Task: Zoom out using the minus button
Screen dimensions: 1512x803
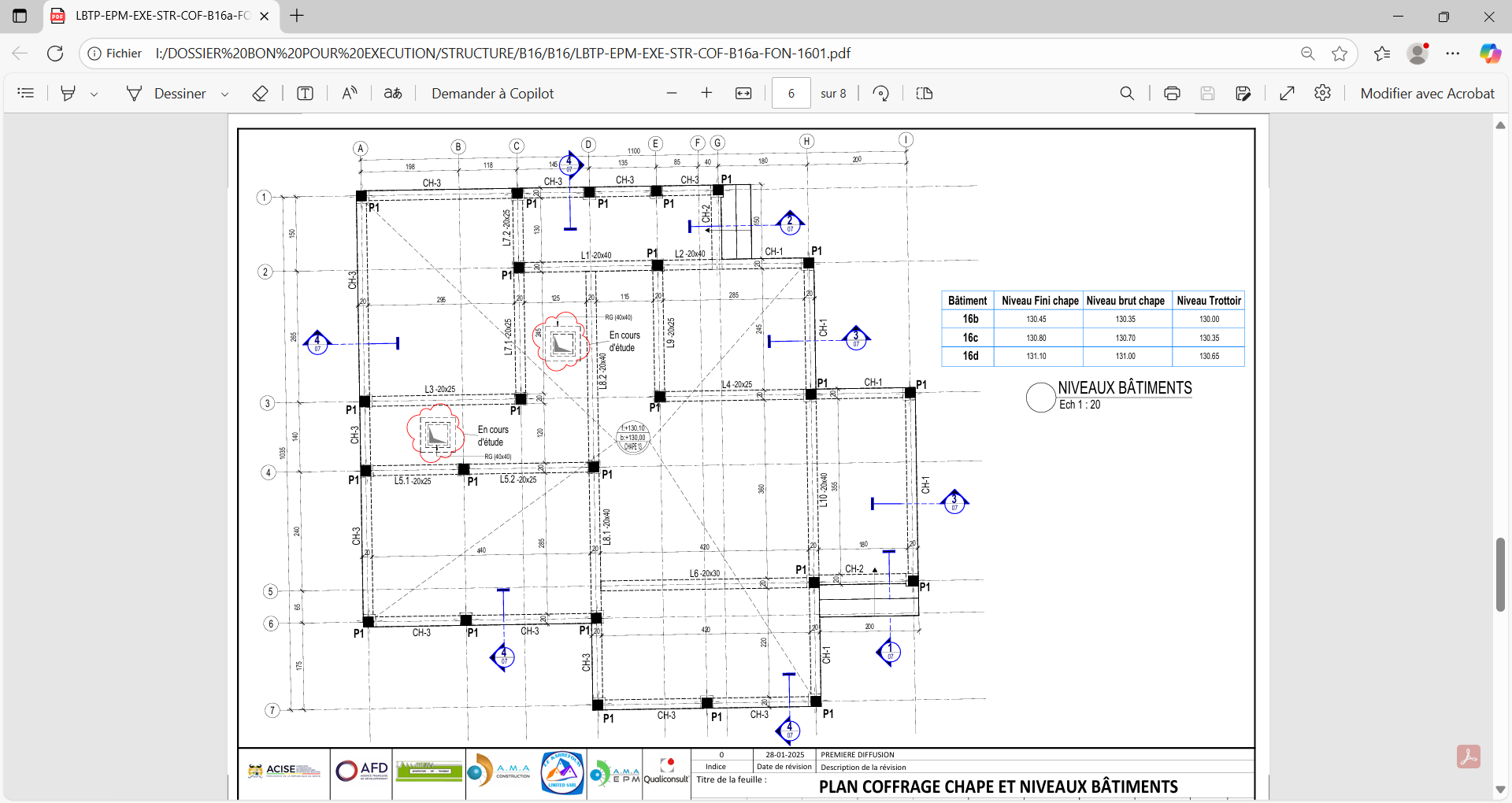Action: 672,94
